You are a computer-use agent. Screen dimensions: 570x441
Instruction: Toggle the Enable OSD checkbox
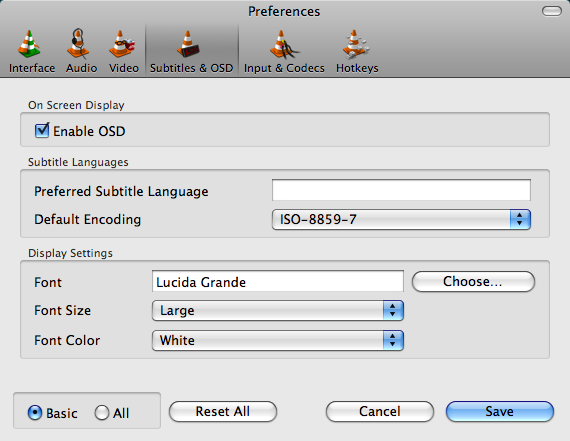coord(42,131)
